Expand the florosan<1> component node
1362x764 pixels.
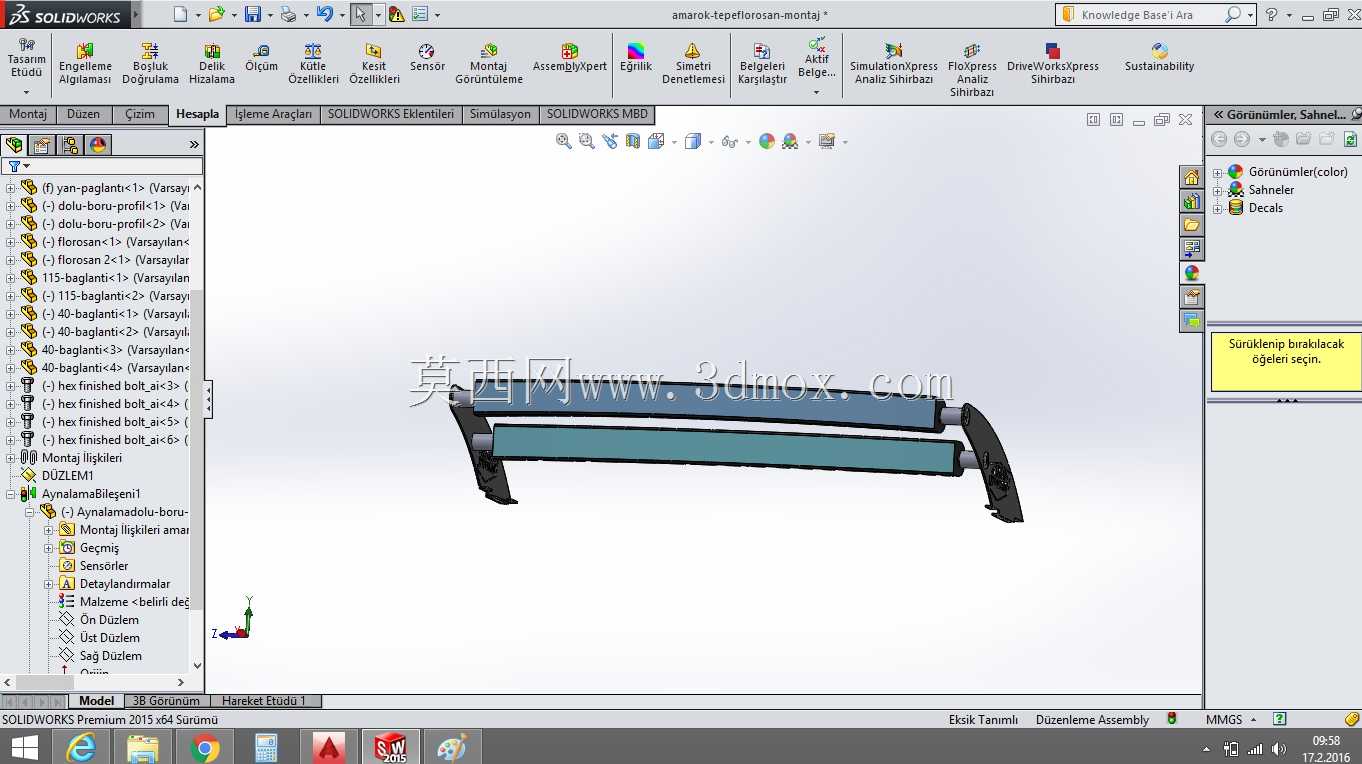[x=11, y=242]
